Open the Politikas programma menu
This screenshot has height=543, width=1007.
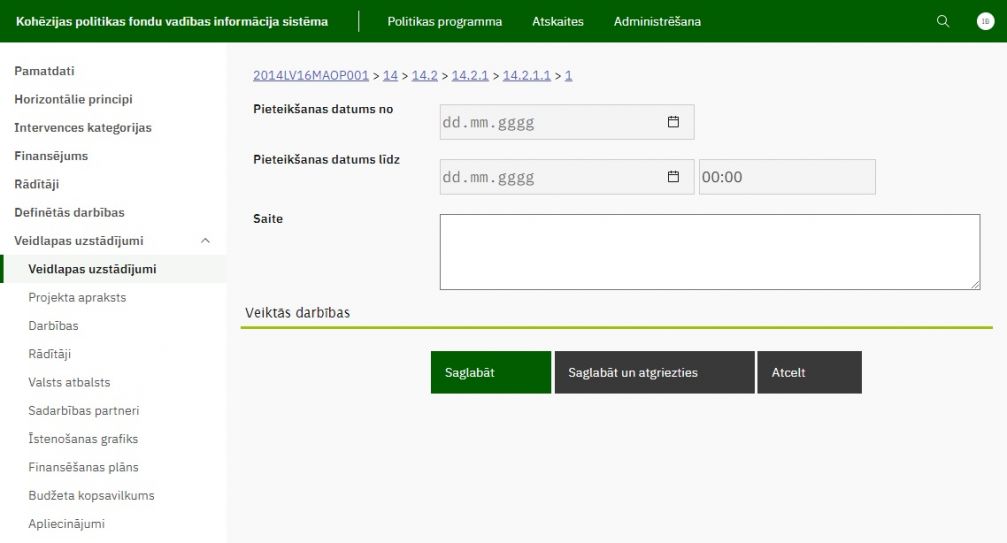coord(444,22)
